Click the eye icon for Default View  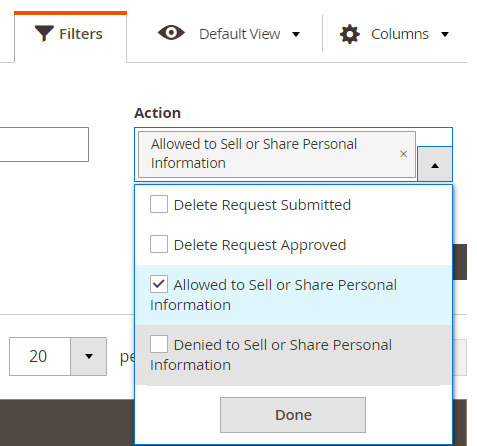[x=171, y=33]
